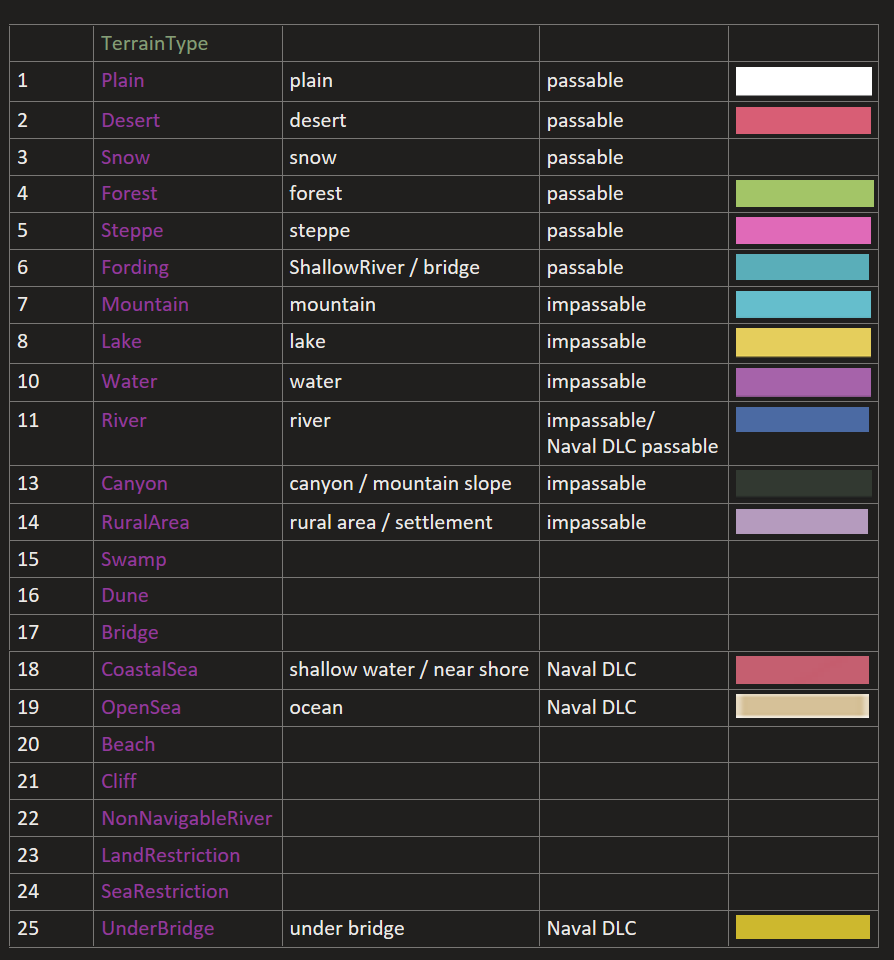Image resolution: width=894 pixels, height=960 pixels.
Task: Open the purple Desert terrain link
Action: [x=130, y=120]
